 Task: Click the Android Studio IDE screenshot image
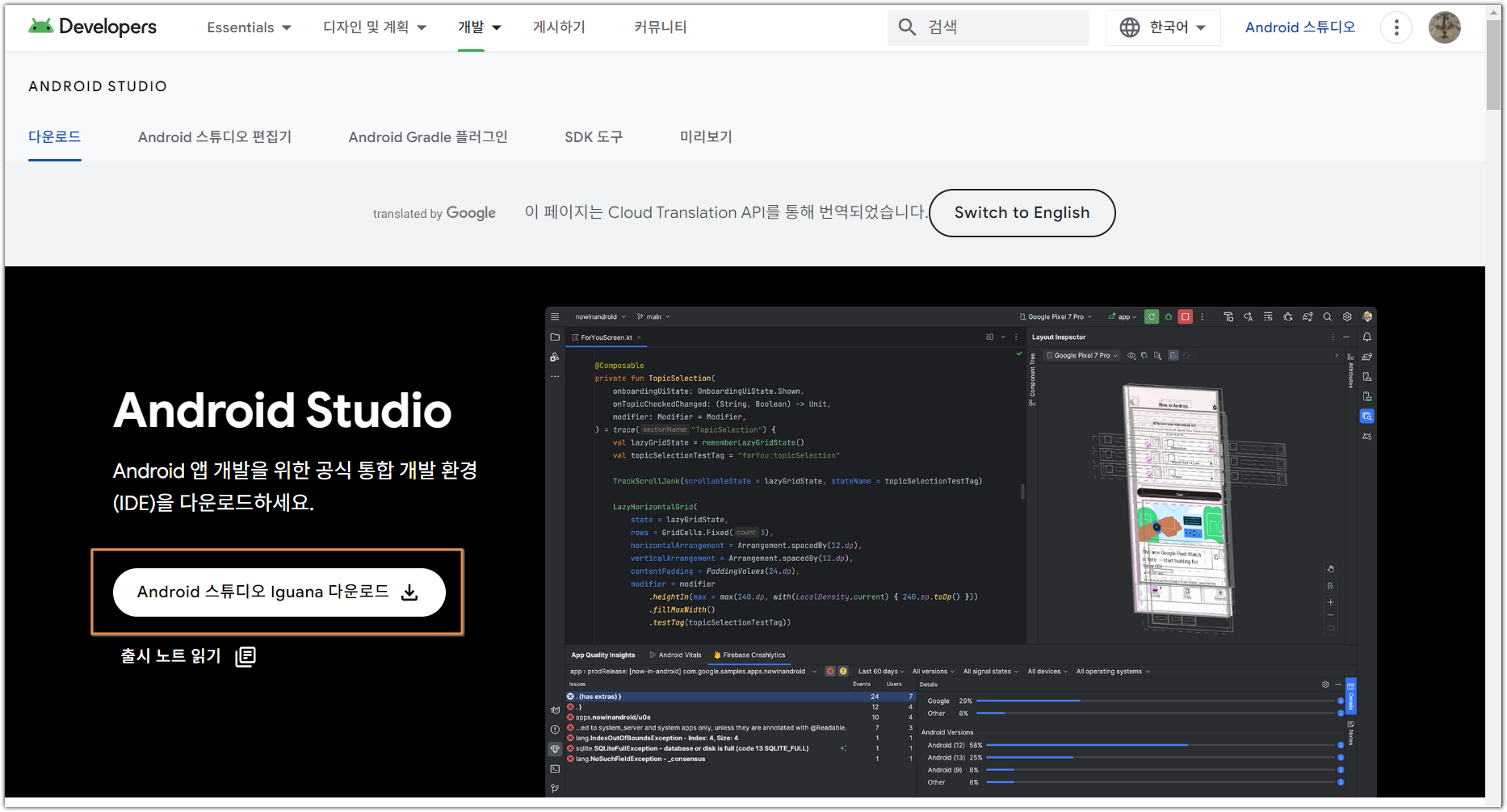click(960, 552)
